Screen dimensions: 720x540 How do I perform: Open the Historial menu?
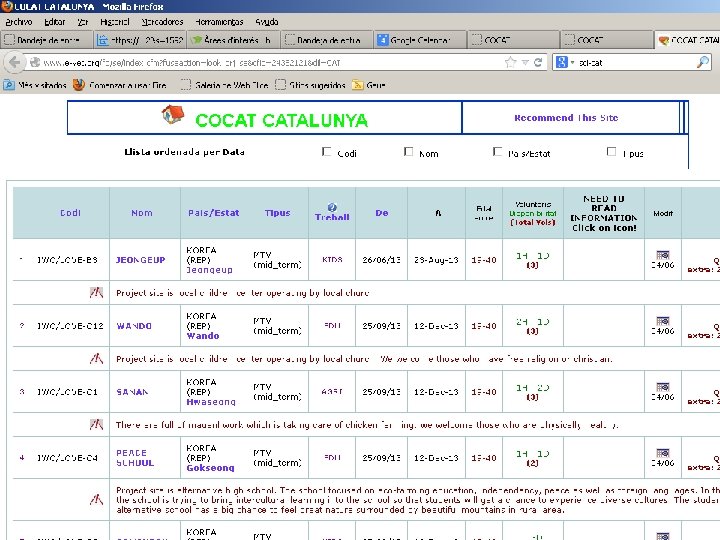[115, 22]
